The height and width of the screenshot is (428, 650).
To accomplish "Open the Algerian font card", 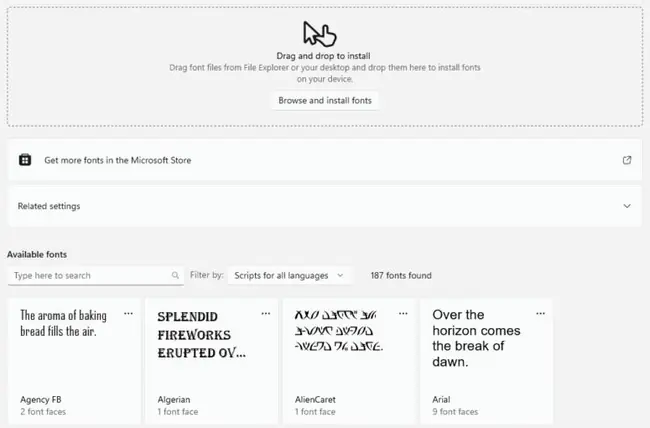I will pos(212,362).
